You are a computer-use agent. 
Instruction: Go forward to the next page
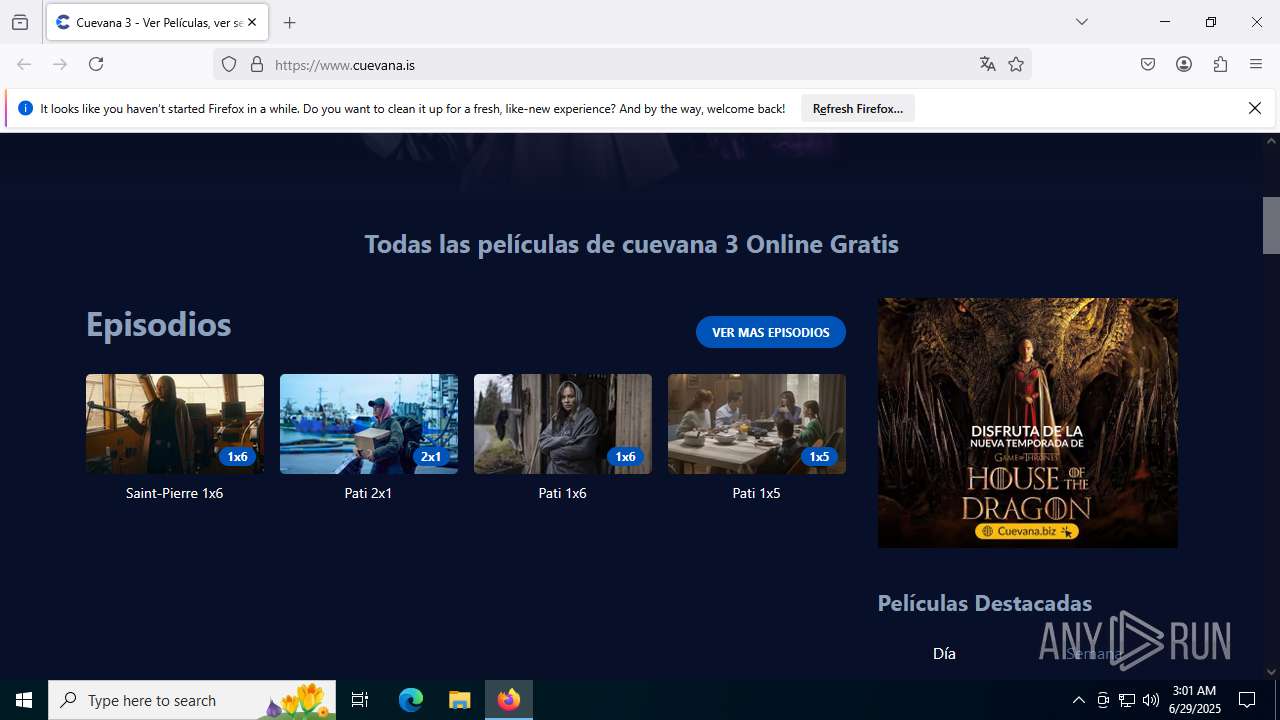tap(60, 64)
